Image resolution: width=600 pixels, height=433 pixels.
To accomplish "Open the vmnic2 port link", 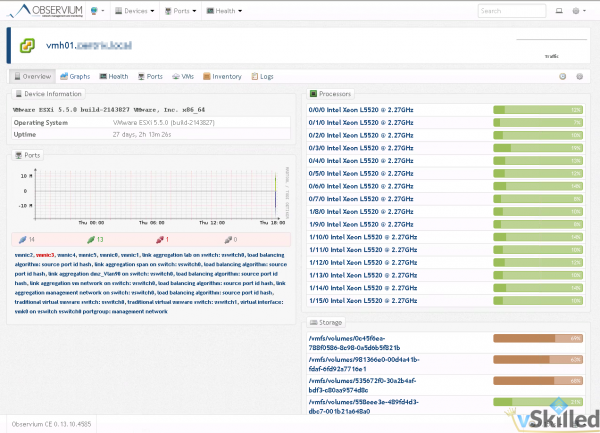I will click(x=24, y=255).
